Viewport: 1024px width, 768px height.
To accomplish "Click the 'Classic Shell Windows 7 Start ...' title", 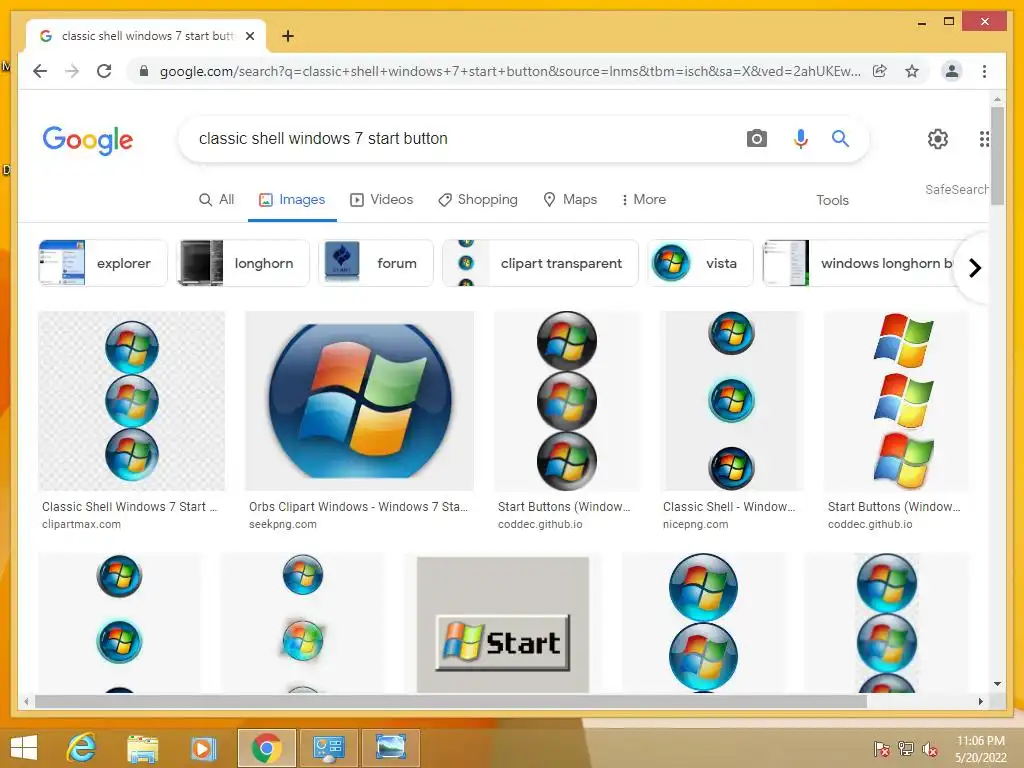I will pyautogui.click(x=129, y=507).
